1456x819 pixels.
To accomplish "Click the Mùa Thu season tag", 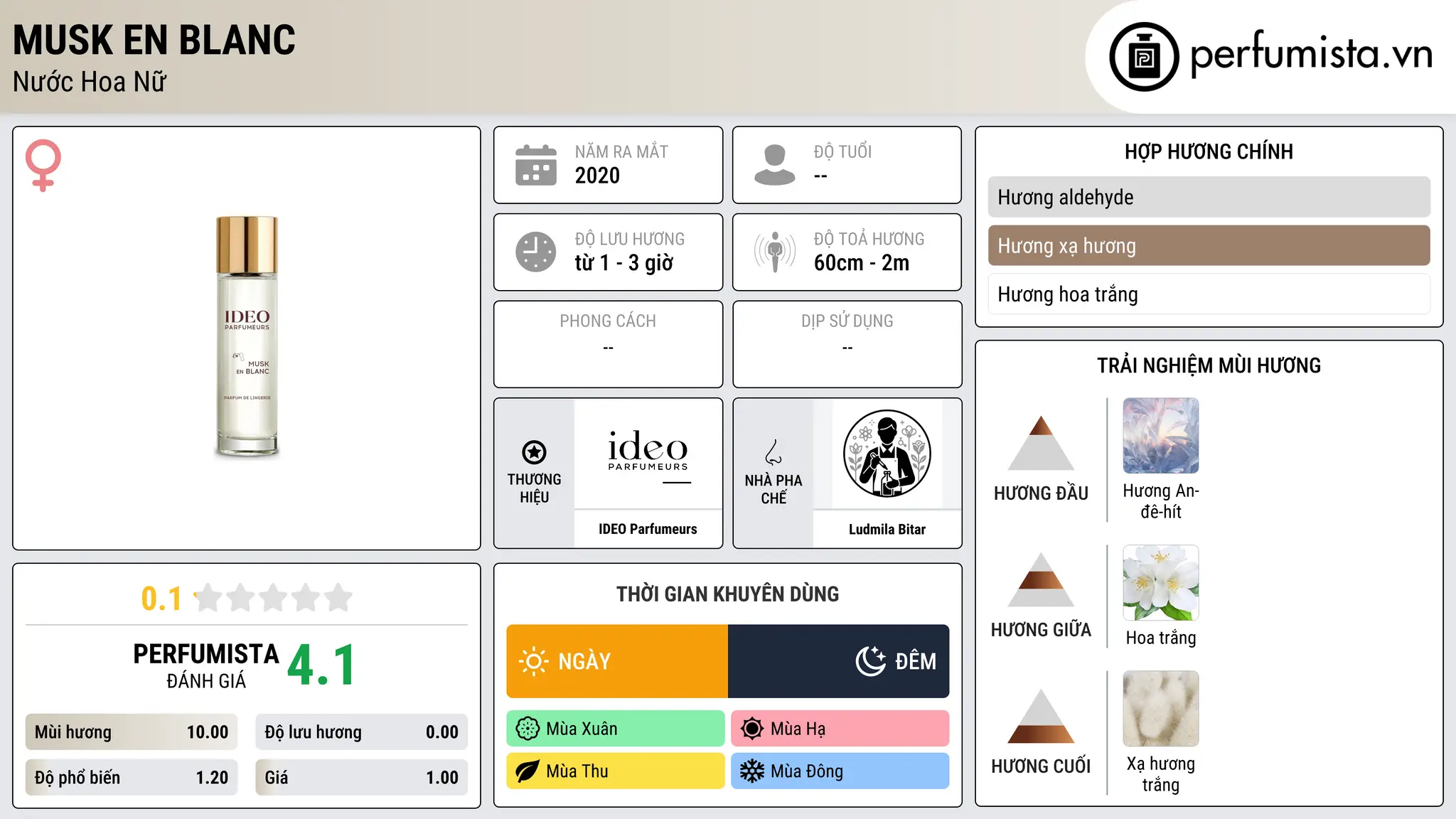I will pyautogui.click(x=616, y=771).
